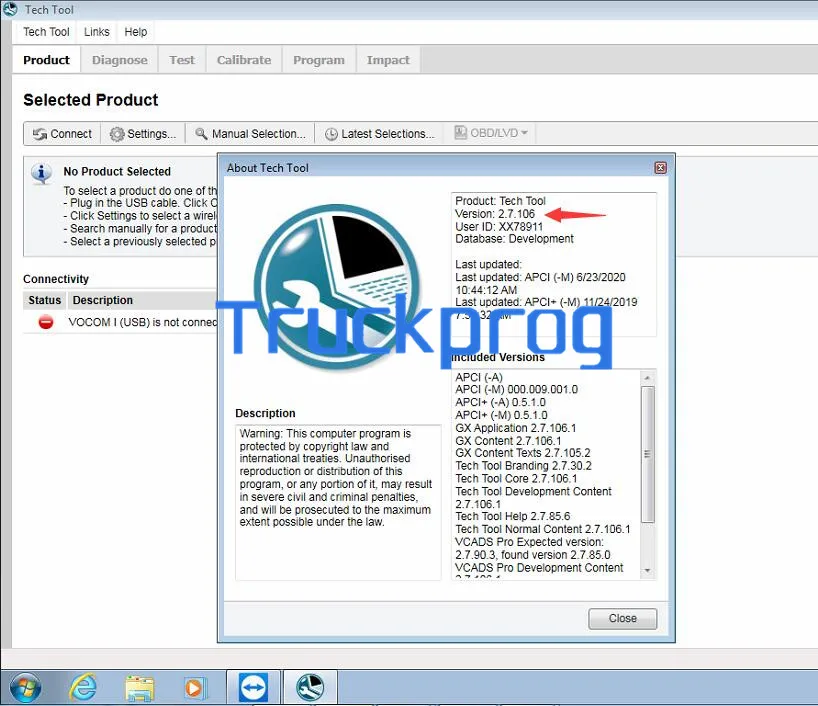Select the APCI (-M) 000.009.001.0 entry

(516, 389)
